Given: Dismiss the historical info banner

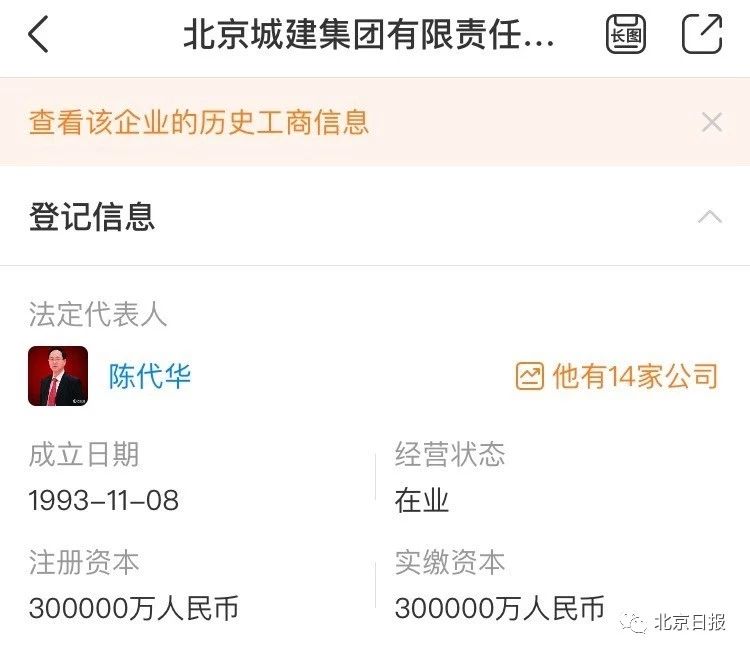Looking at the screenshot, I should coord(711,122).
